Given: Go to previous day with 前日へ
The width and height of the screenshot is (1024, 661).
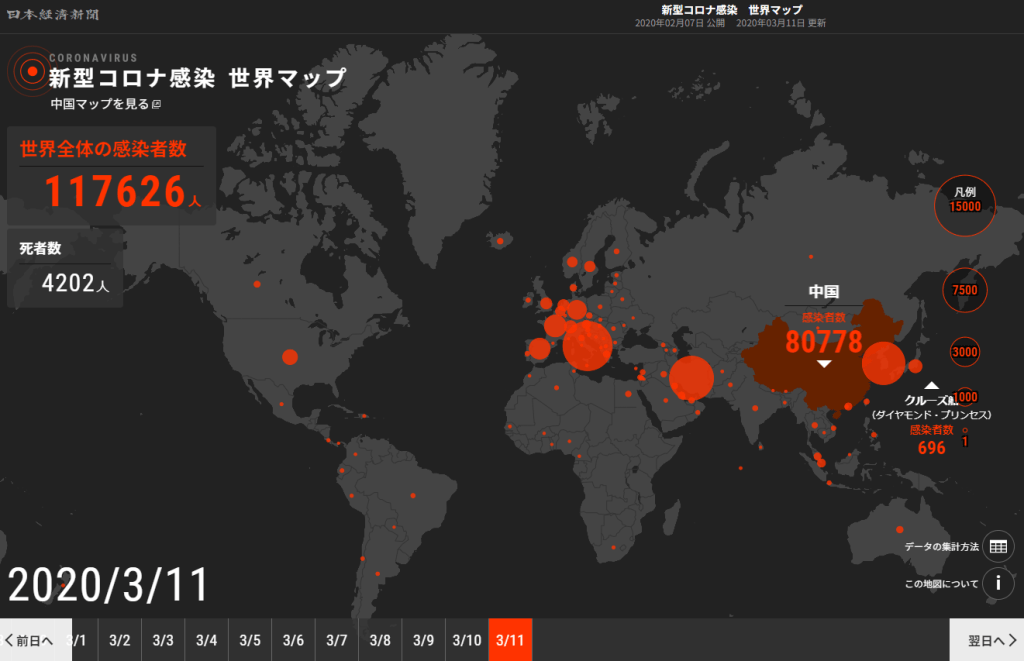Looking at the screenshot, I should click(x=30, y=640).
